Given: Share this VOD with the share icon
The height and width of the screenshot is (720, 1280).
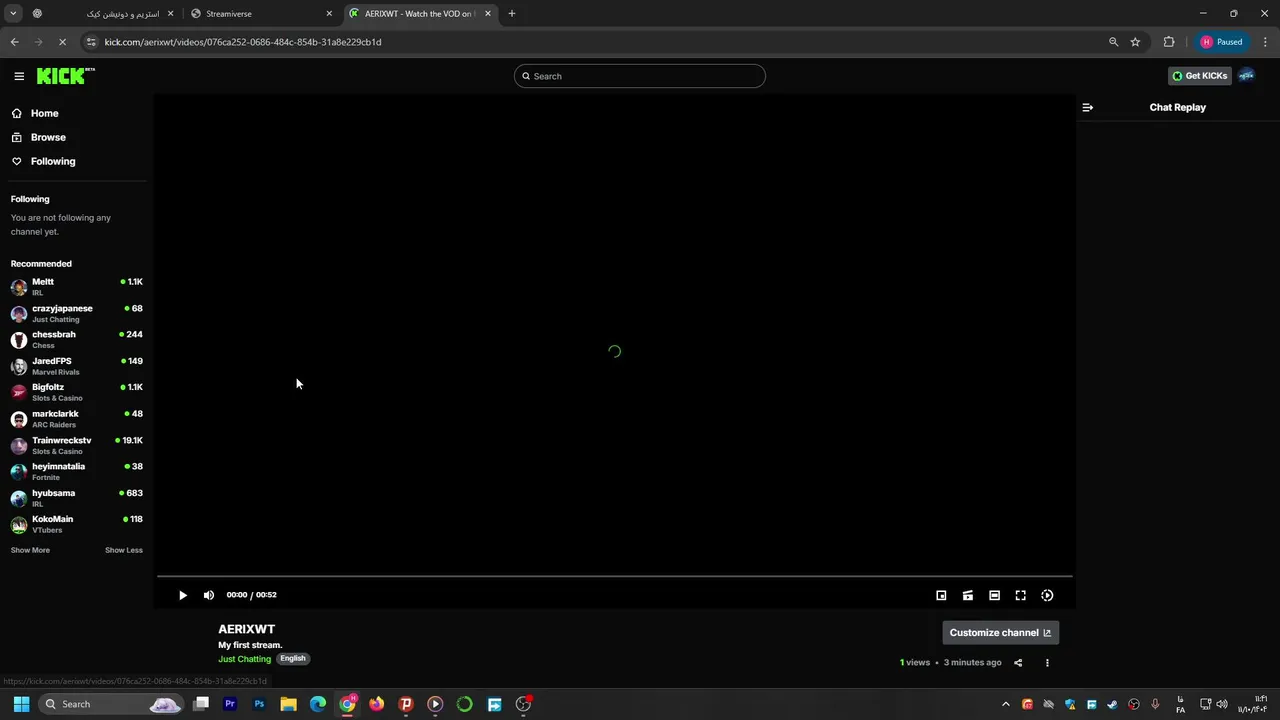Looking at the screenshot, I should 1018,662.
